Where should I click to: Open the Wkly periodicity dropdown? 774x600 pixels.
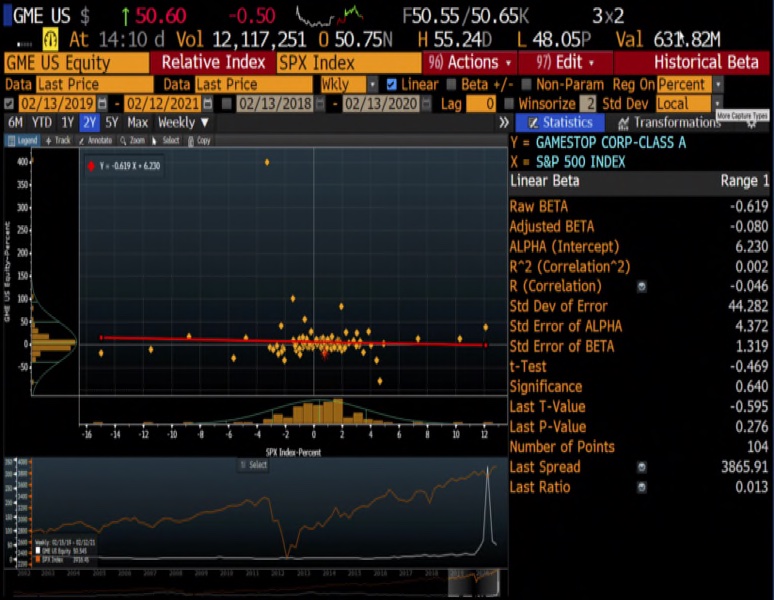[x=347, y=85]
